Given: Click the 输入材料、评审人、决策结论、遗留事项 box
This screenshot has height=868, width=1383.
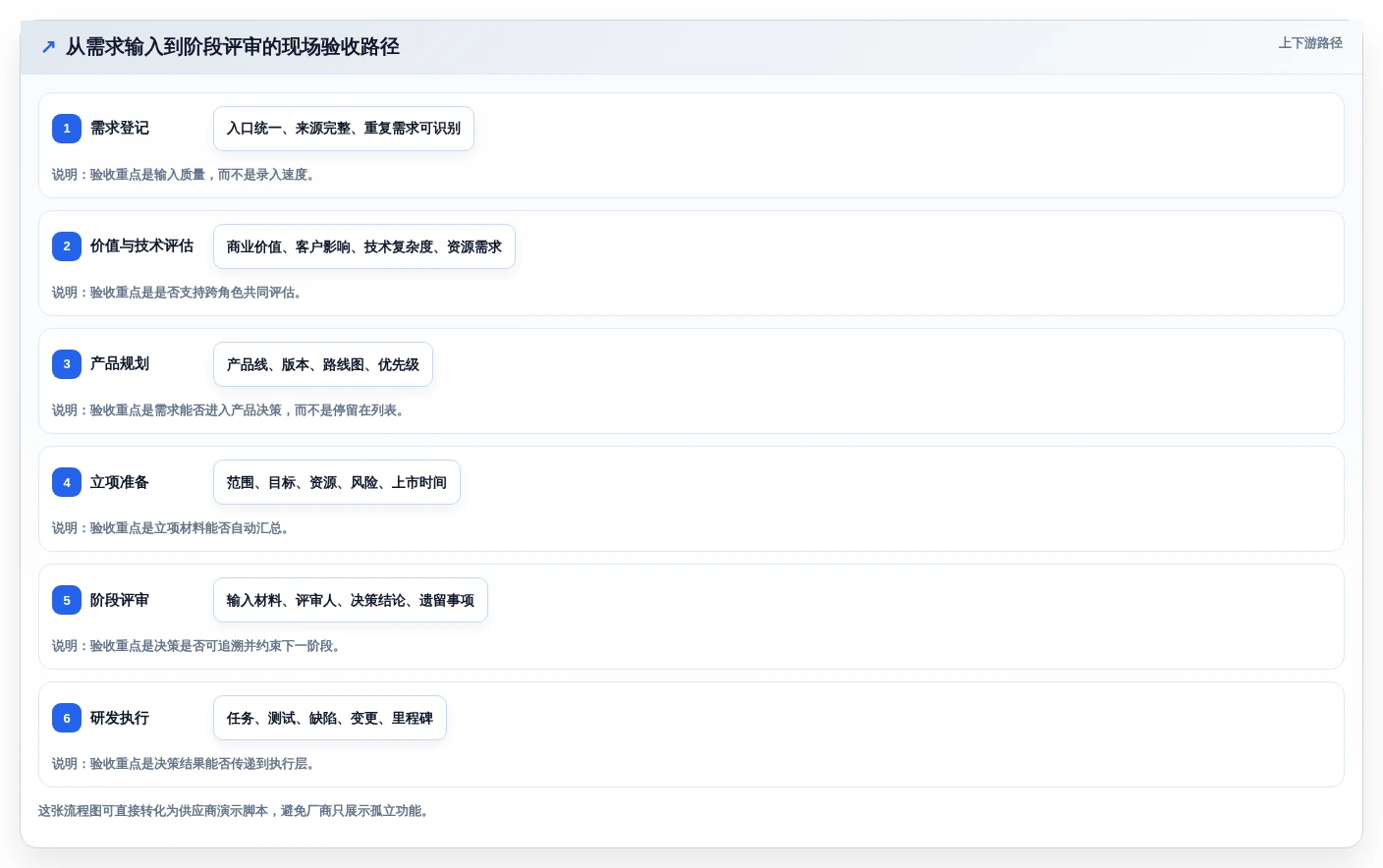Looking at the screenshot, I should point(351,600).
